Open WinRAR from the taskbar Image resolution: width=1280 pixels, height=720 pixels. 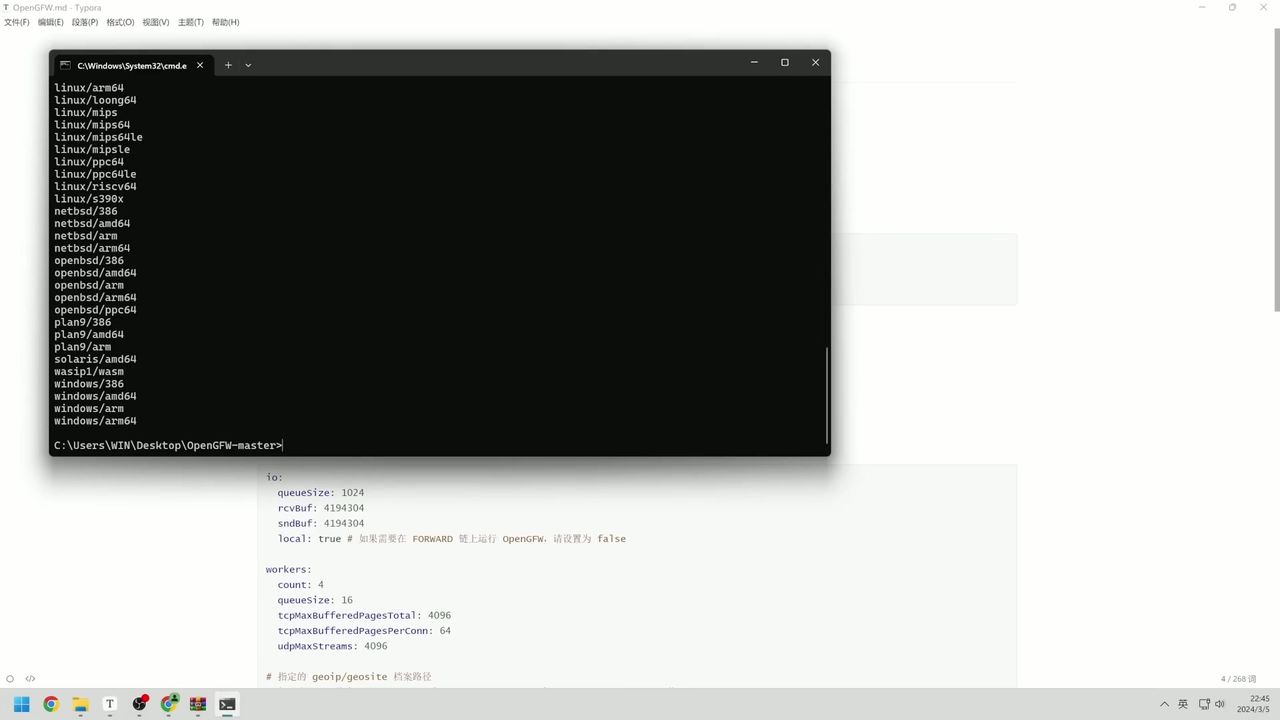point(198,704)
